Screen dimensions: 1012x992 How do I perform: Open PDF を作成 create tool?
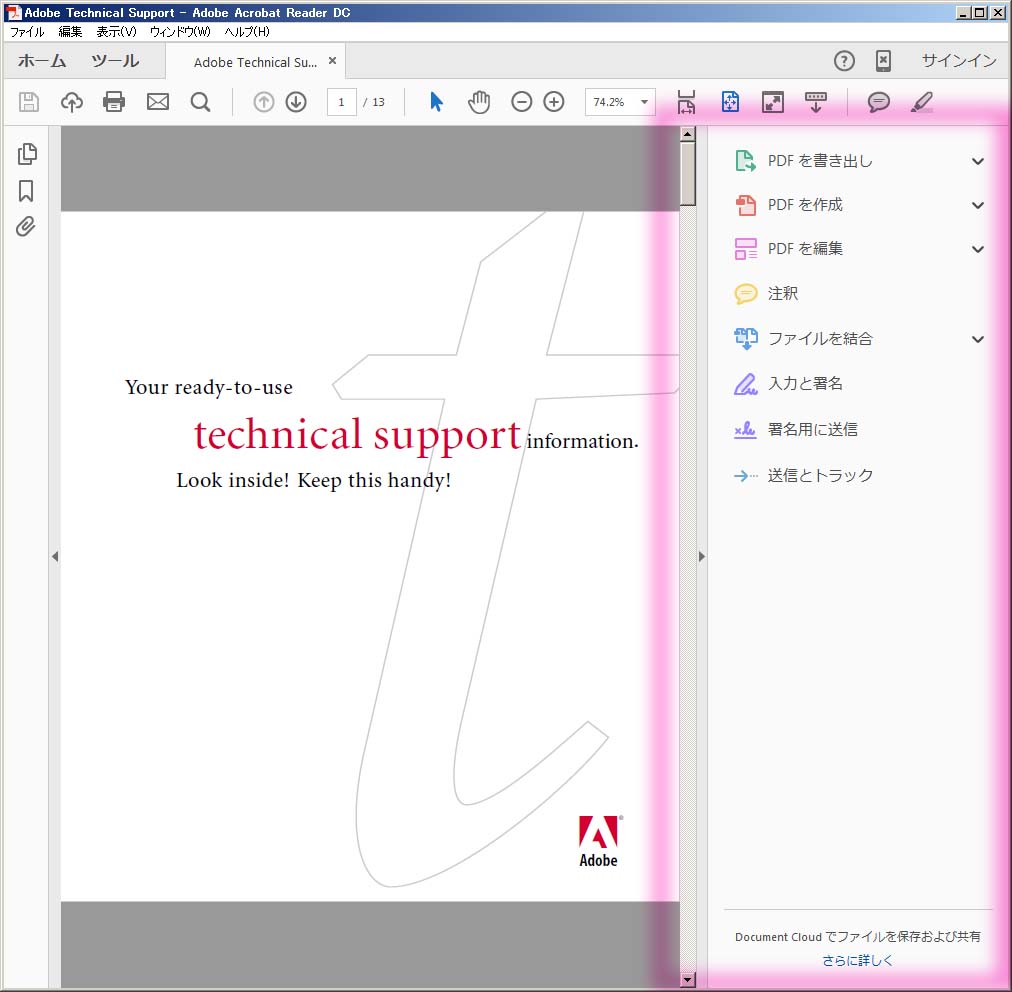click(789, 205)
